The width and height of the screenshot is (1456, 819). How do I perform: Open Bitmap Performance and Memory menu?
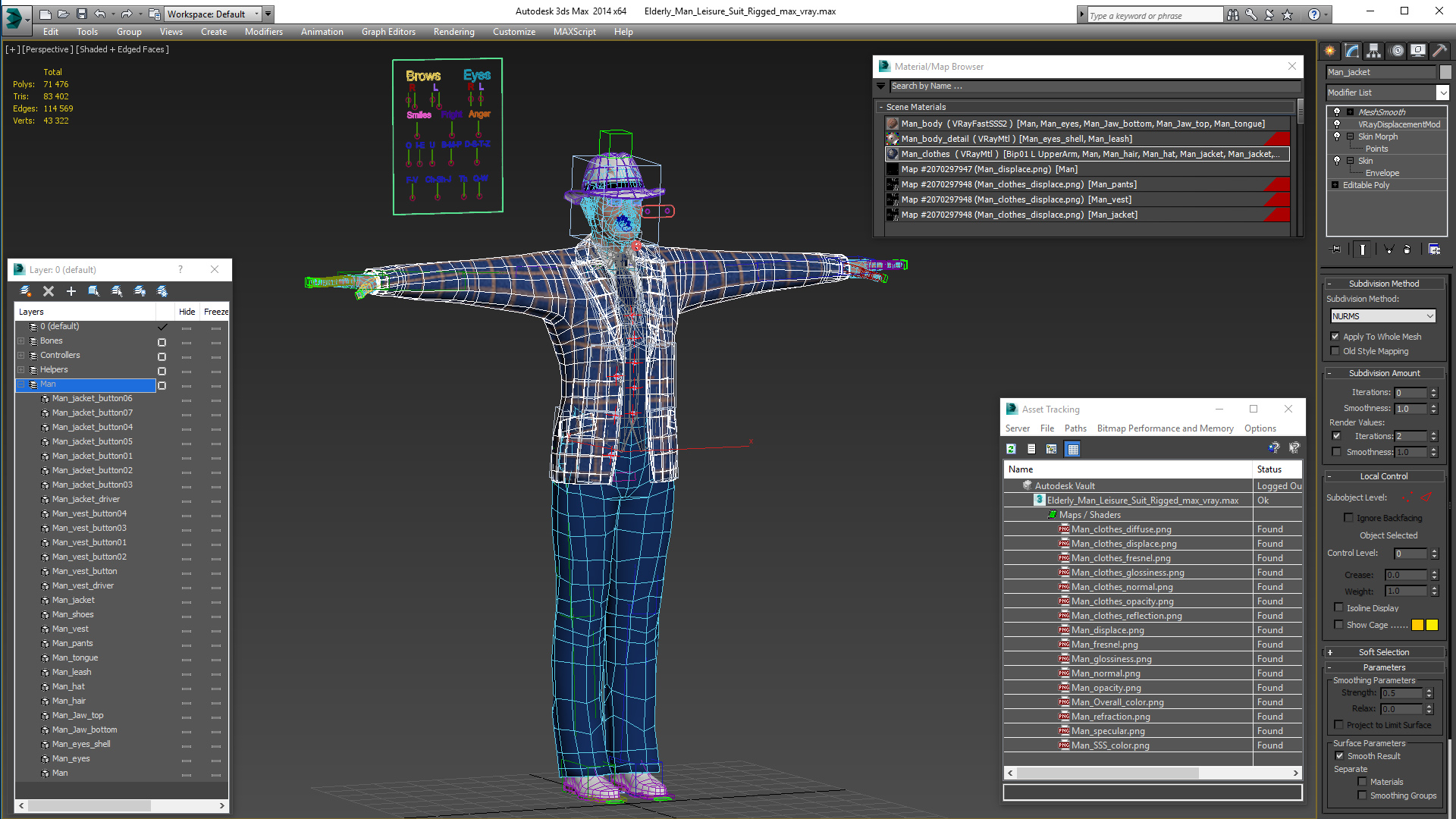pos(1165,428)
